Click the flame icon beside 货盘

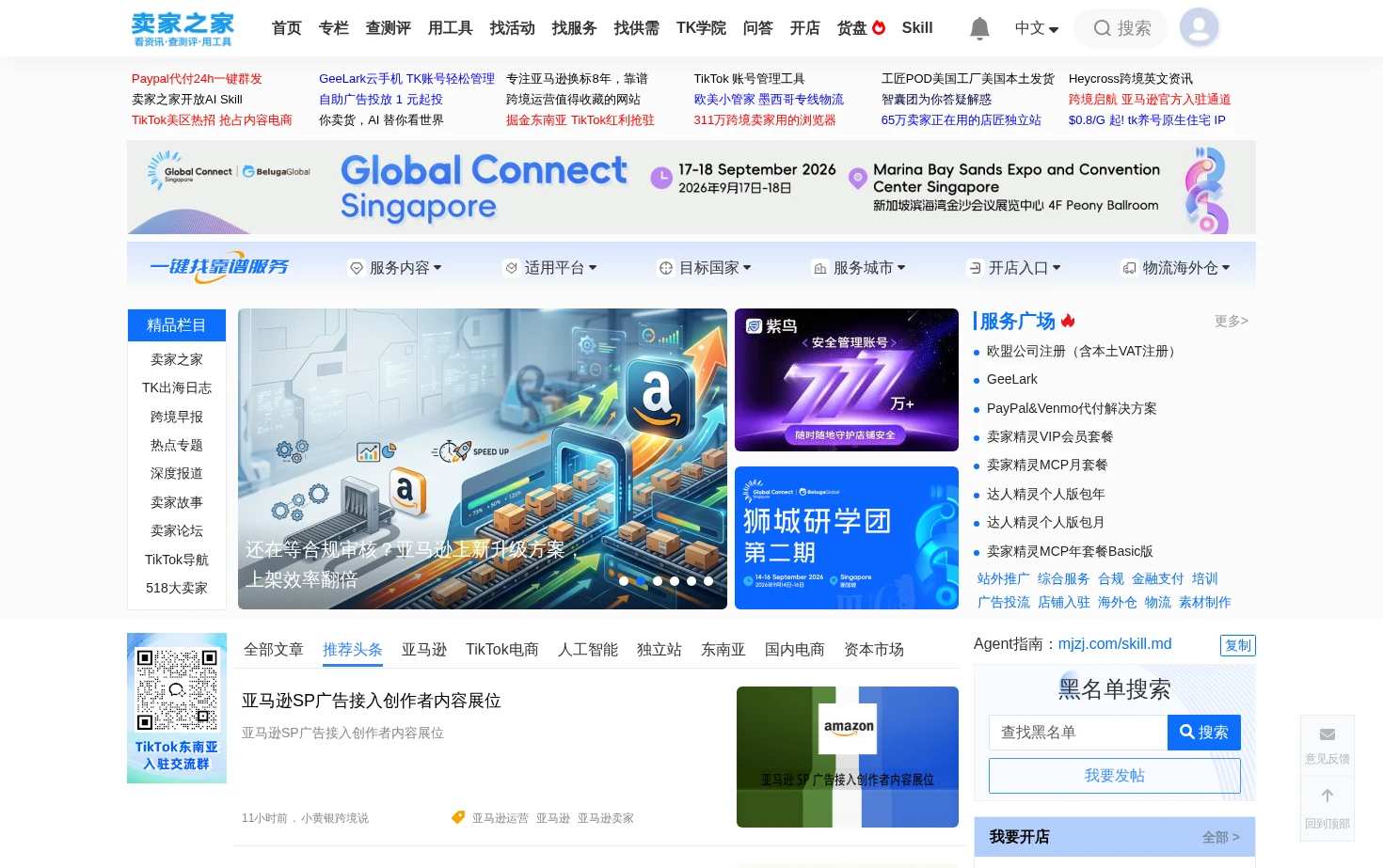coord(879,27)
